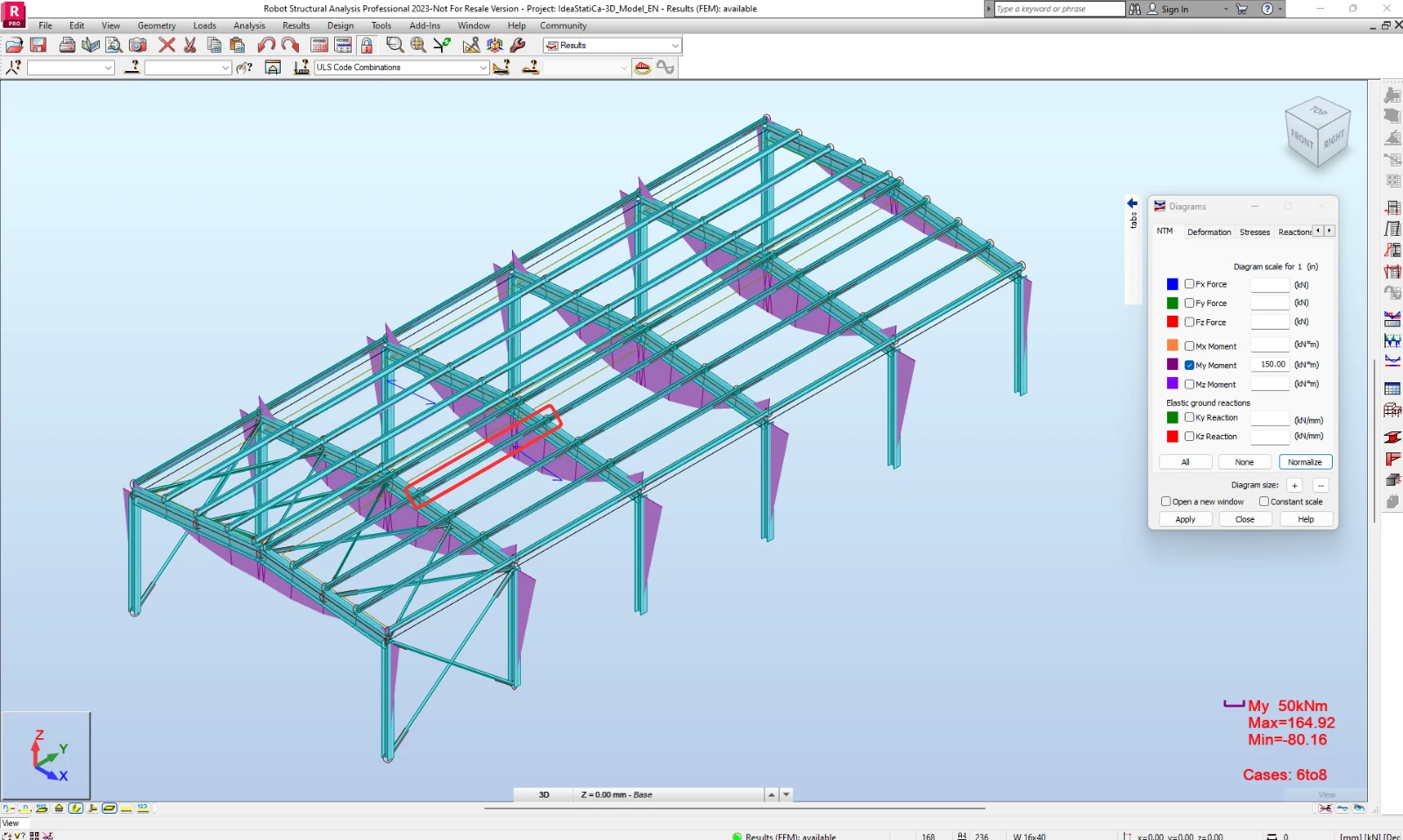Click the Paste clipboard icon

coord(238,45)
